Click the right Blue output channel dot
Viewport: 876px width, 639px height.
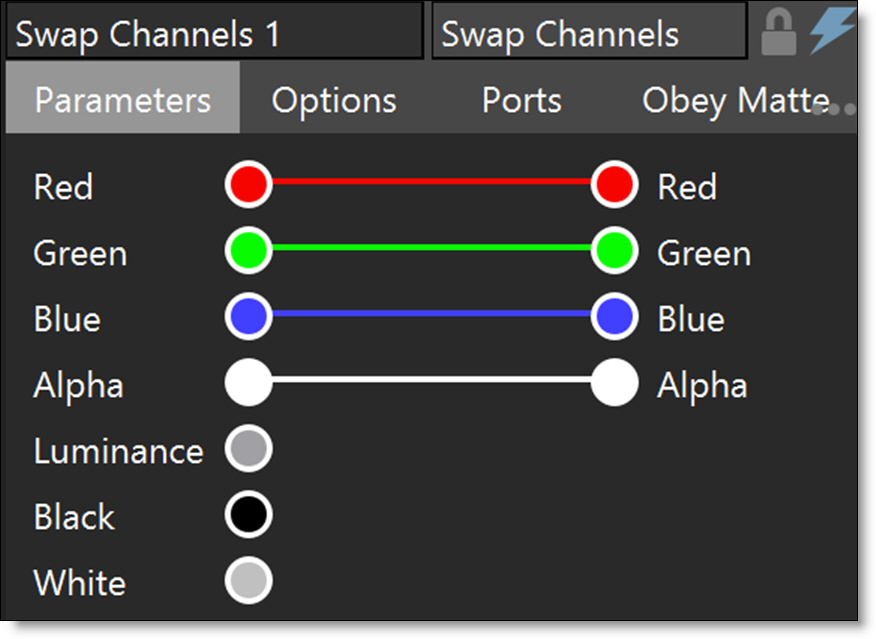click(x=615, y=316)
